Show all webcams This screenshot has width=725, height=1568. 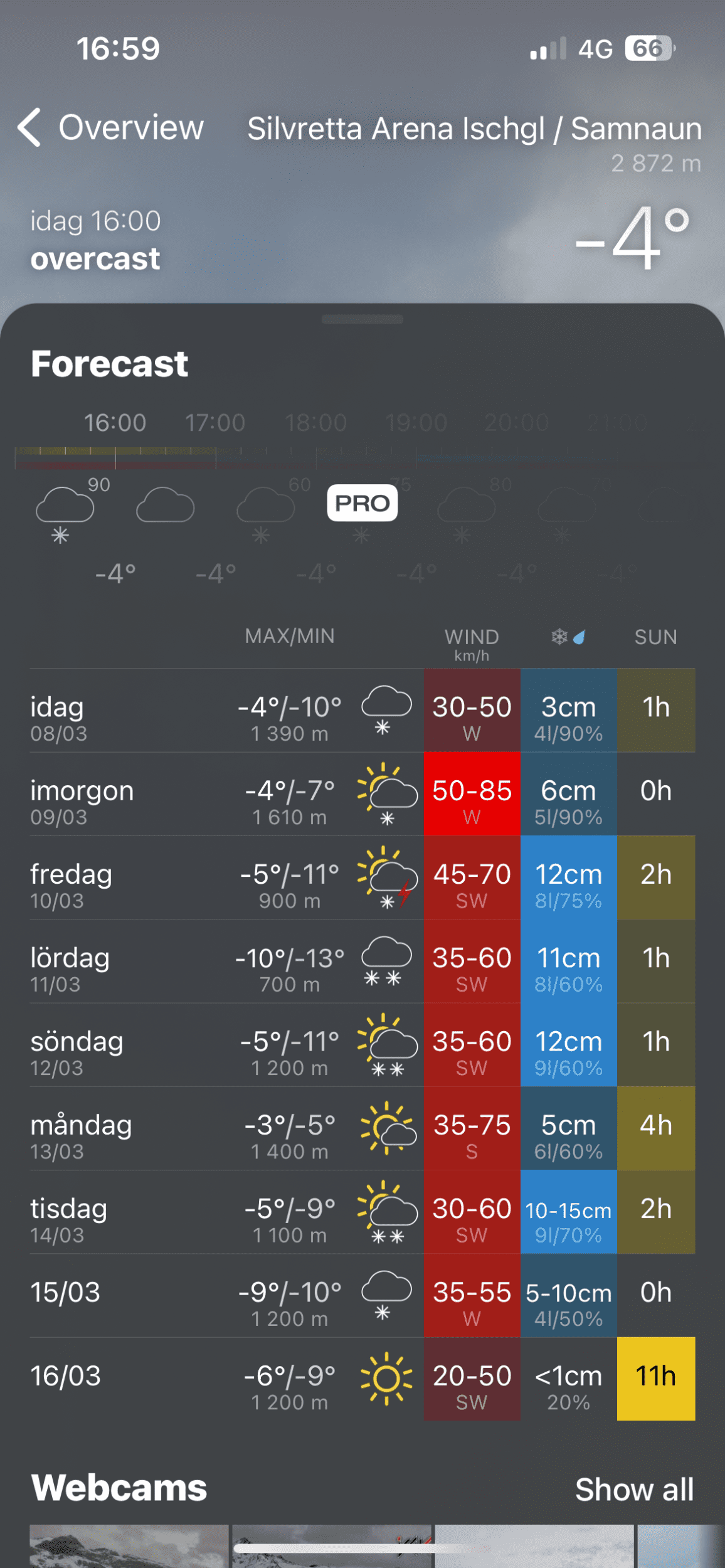(633, 1489)
